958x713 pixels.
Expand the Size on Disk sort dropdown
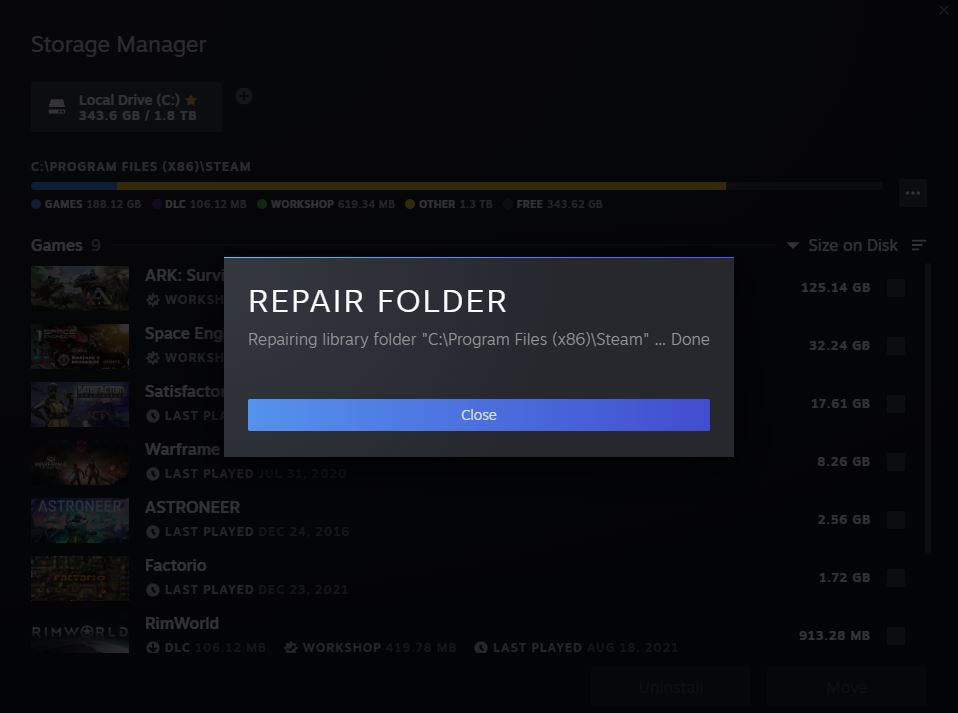tap(842, 246)
